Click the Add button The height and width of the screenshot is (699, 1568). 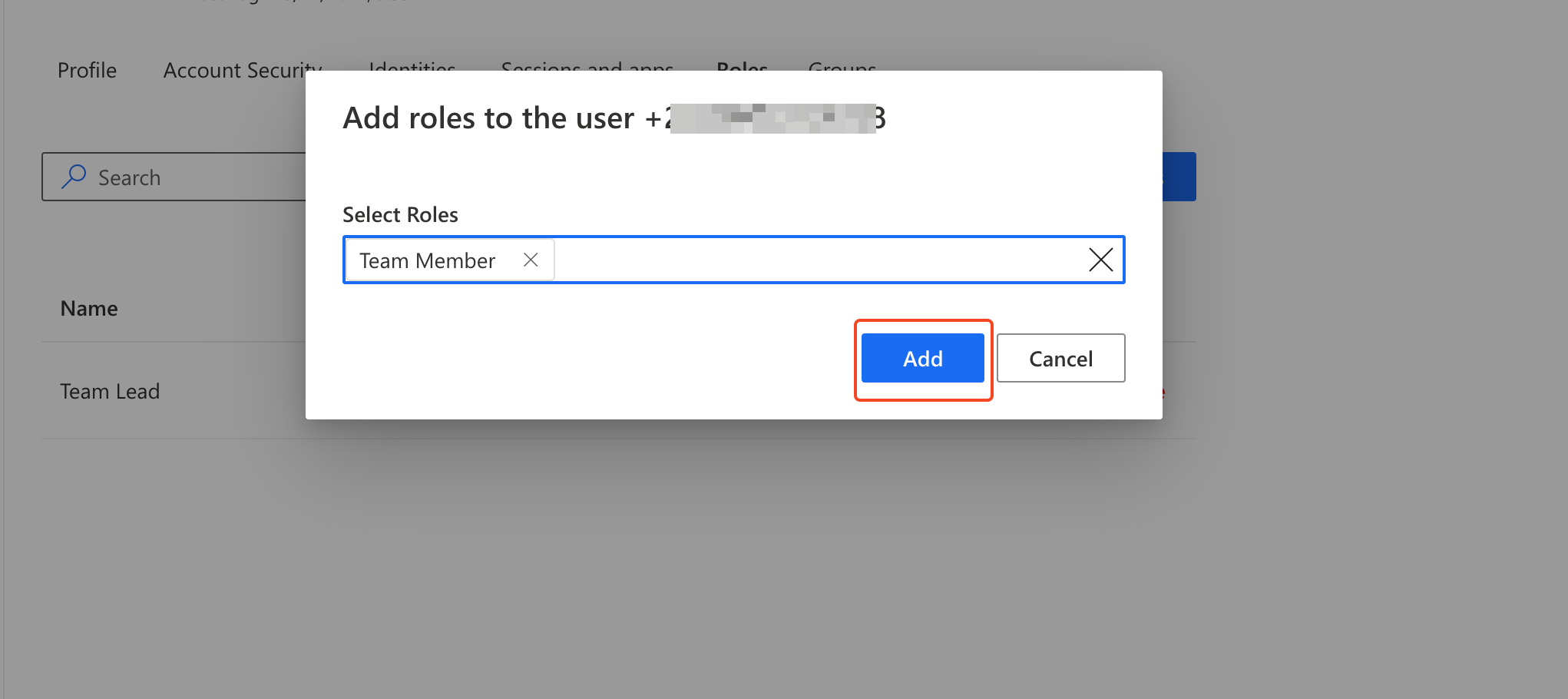(x=922, y=359)
